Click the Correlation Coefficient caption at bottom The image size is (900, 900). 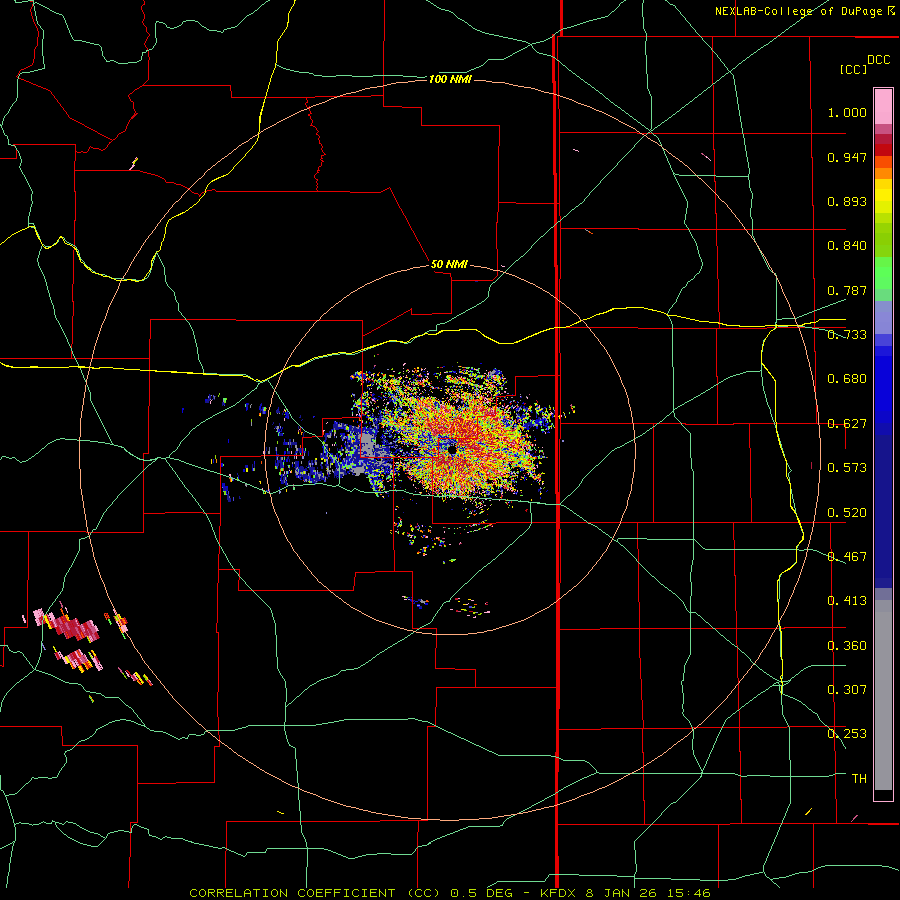click(x=449, y=893)
